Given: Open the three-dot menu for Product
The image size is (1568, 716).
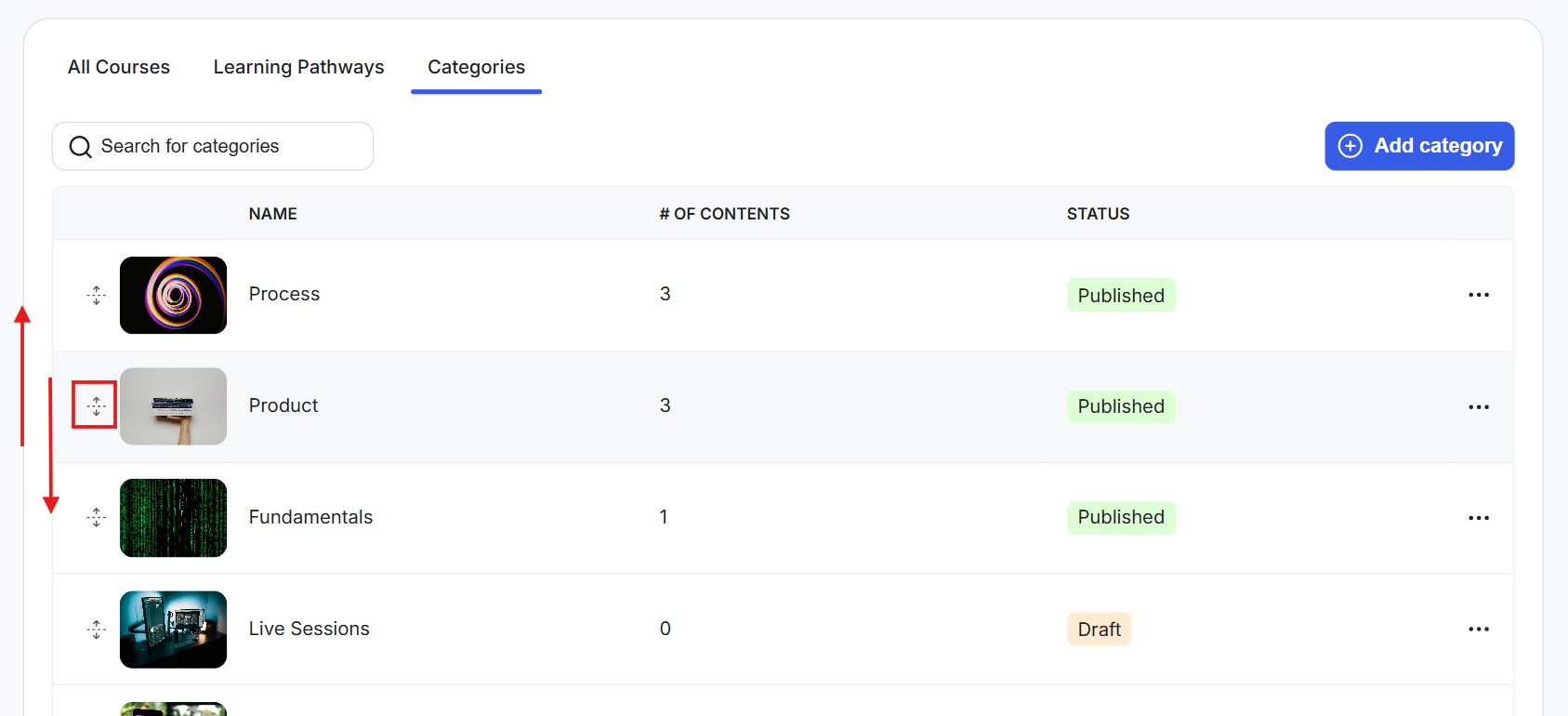Looking at the screenshot, I should (x=1479, y=406).
